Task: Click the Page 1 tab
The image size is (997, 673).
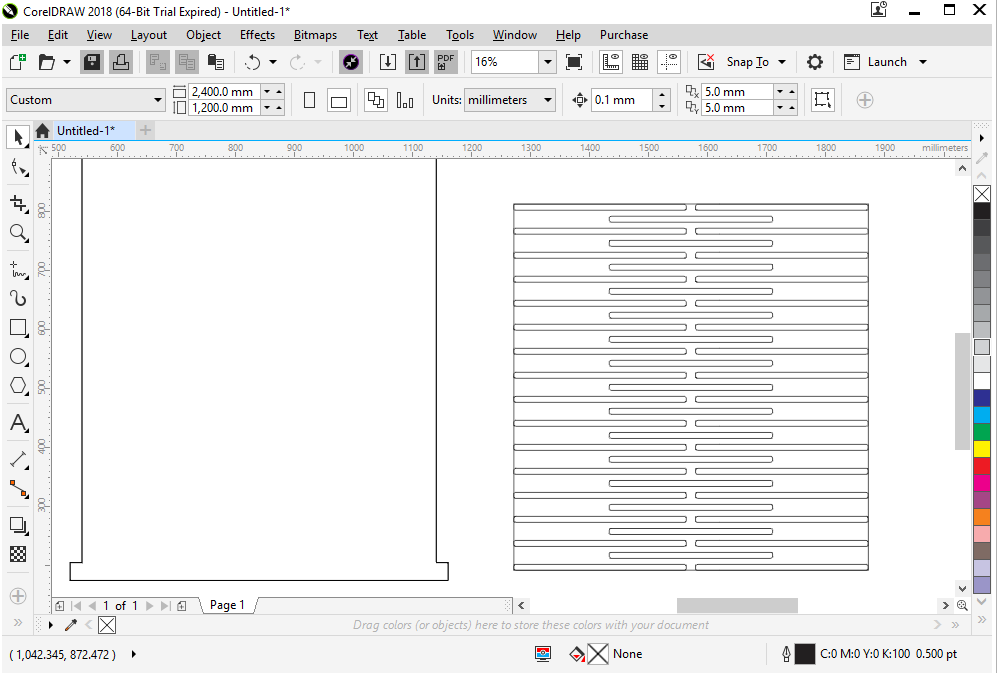Action: [227, 605]
